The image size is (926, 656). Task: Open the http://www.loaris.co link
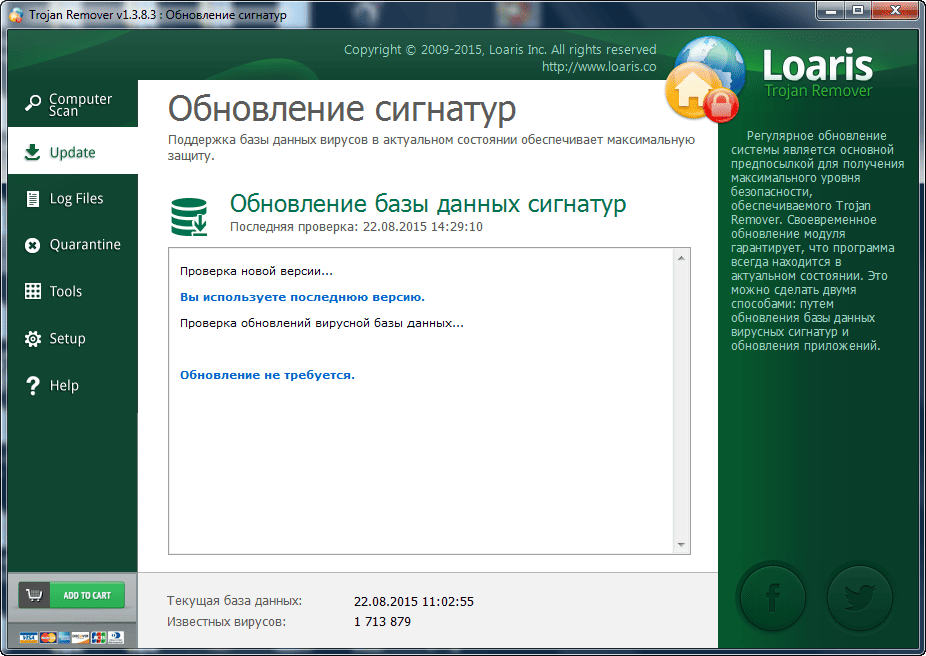[x=599, y=67]
